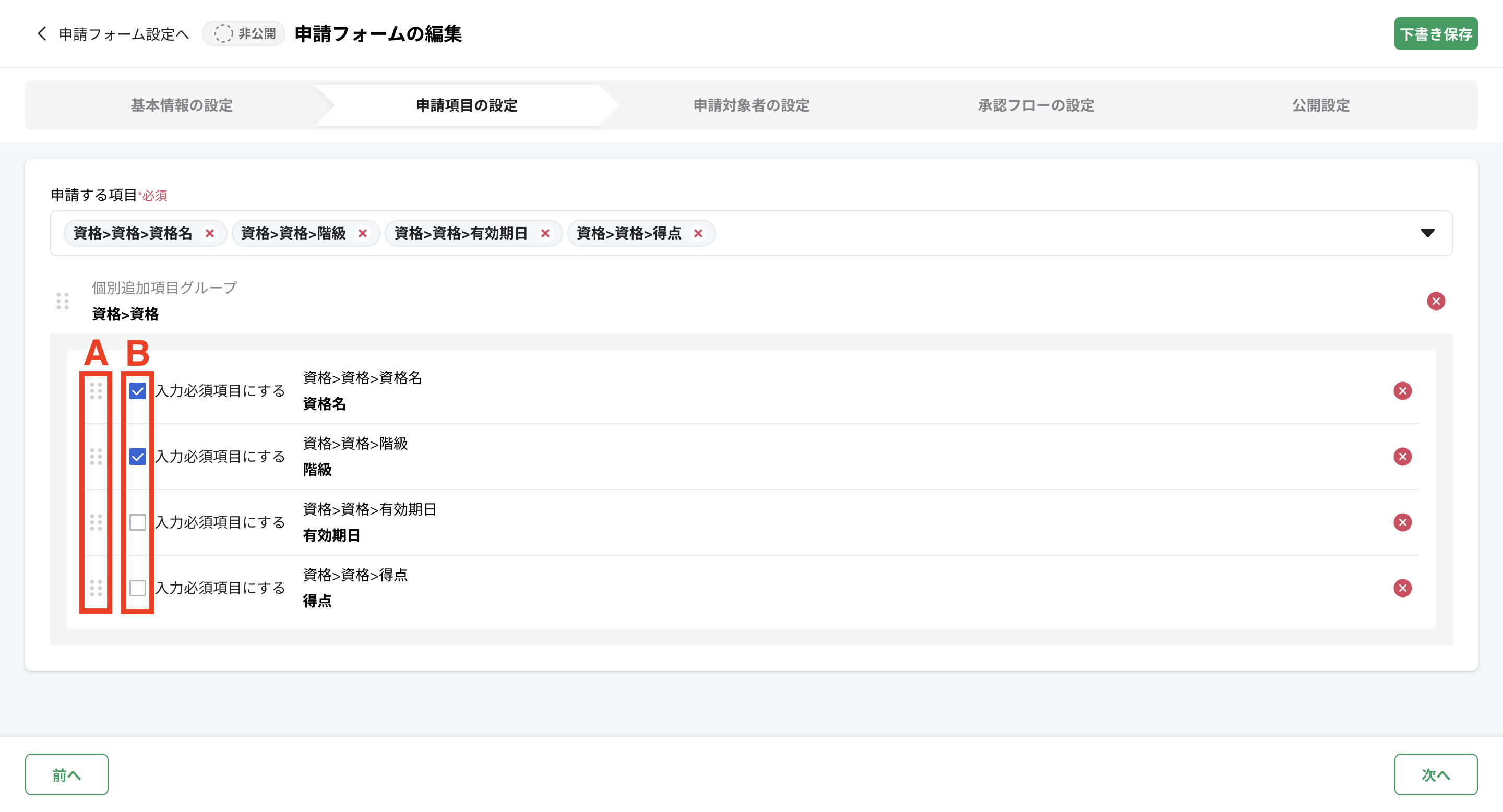Enable required checkbox for 得点
The height and width of the screenshot is (812, 1503).
point(138,588)
